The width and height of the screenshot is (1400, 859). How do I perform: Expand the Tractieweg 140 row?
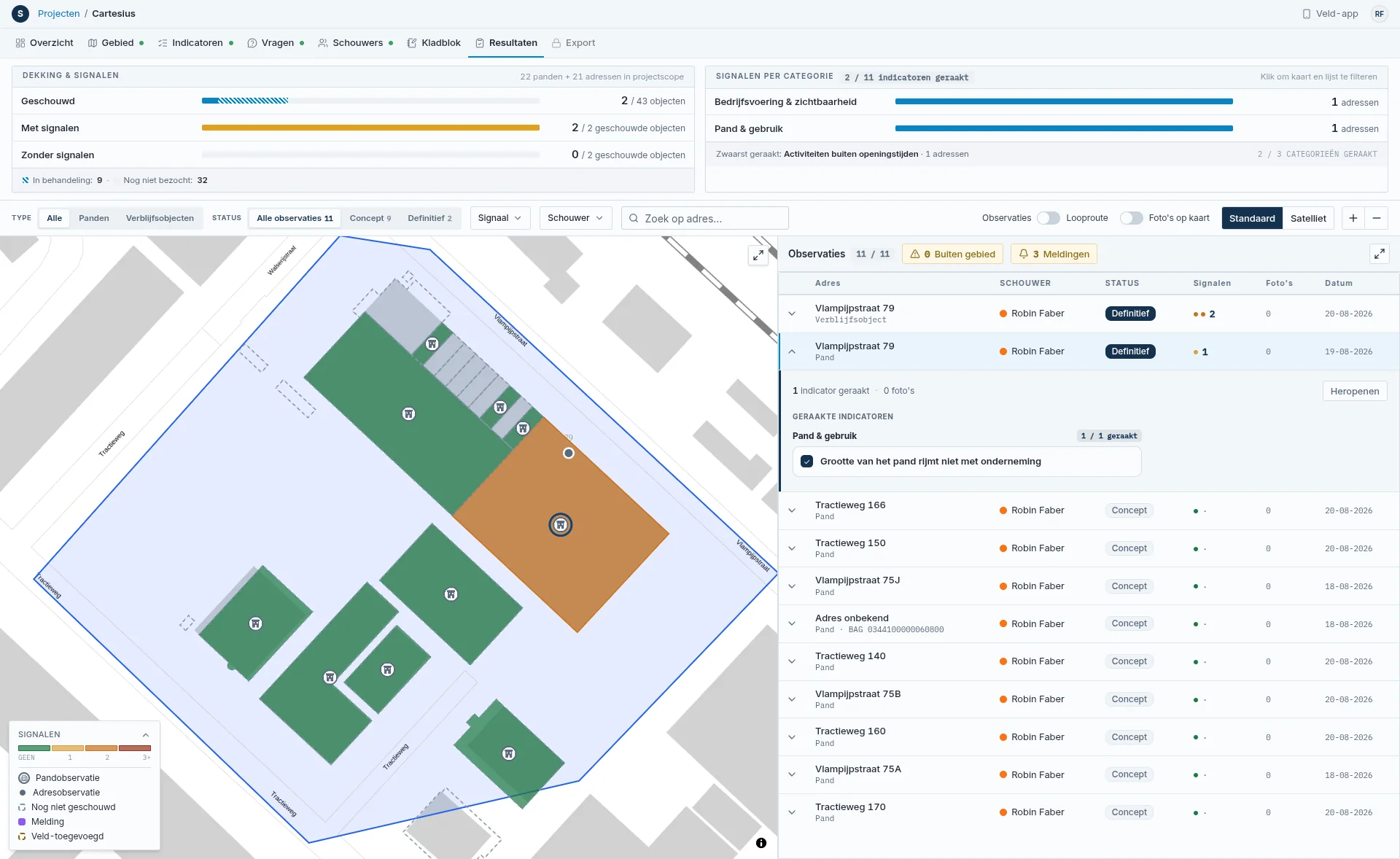click(792, 661)
